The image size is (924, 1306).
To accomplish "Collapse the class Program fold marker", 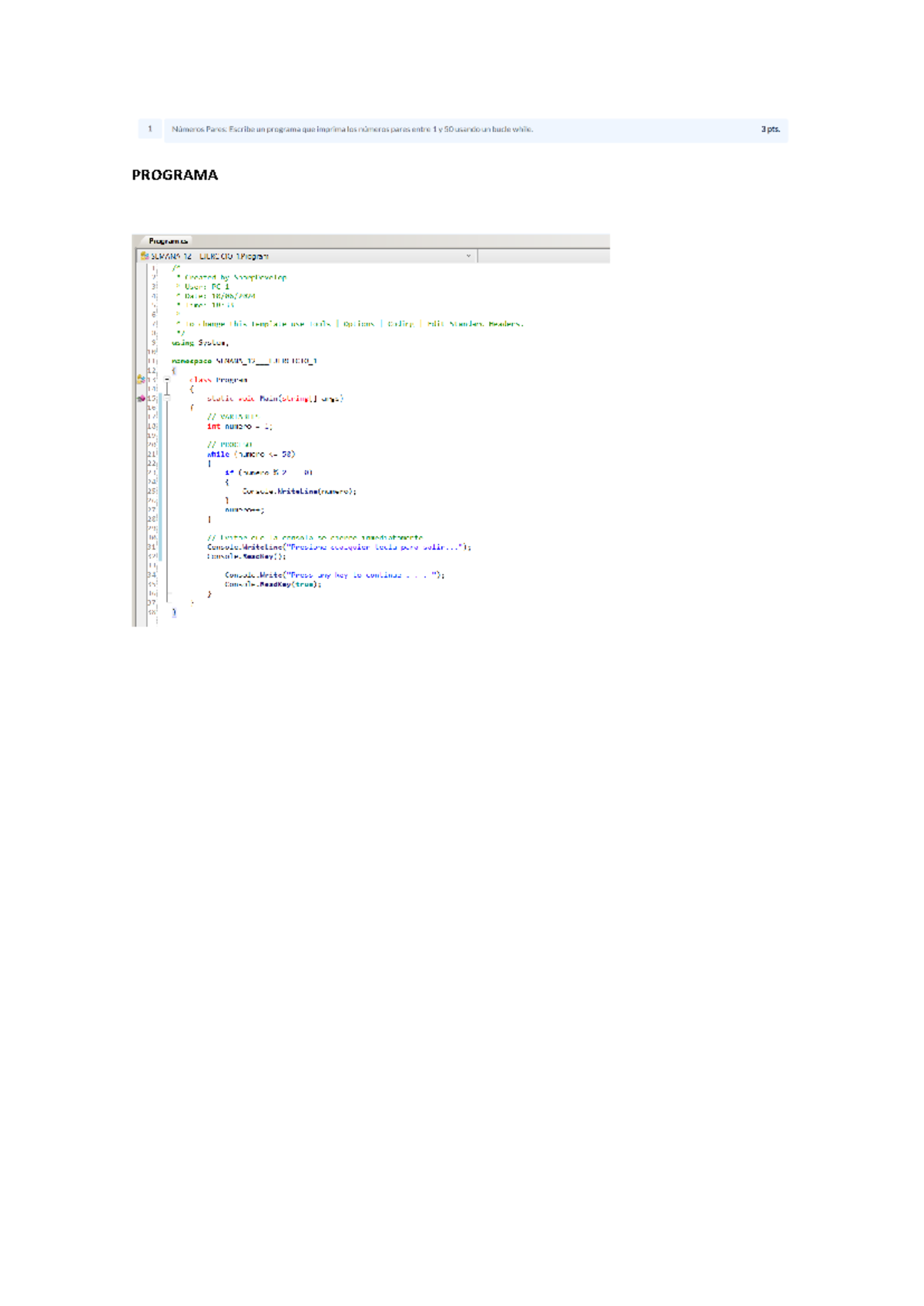I will 167,380.
